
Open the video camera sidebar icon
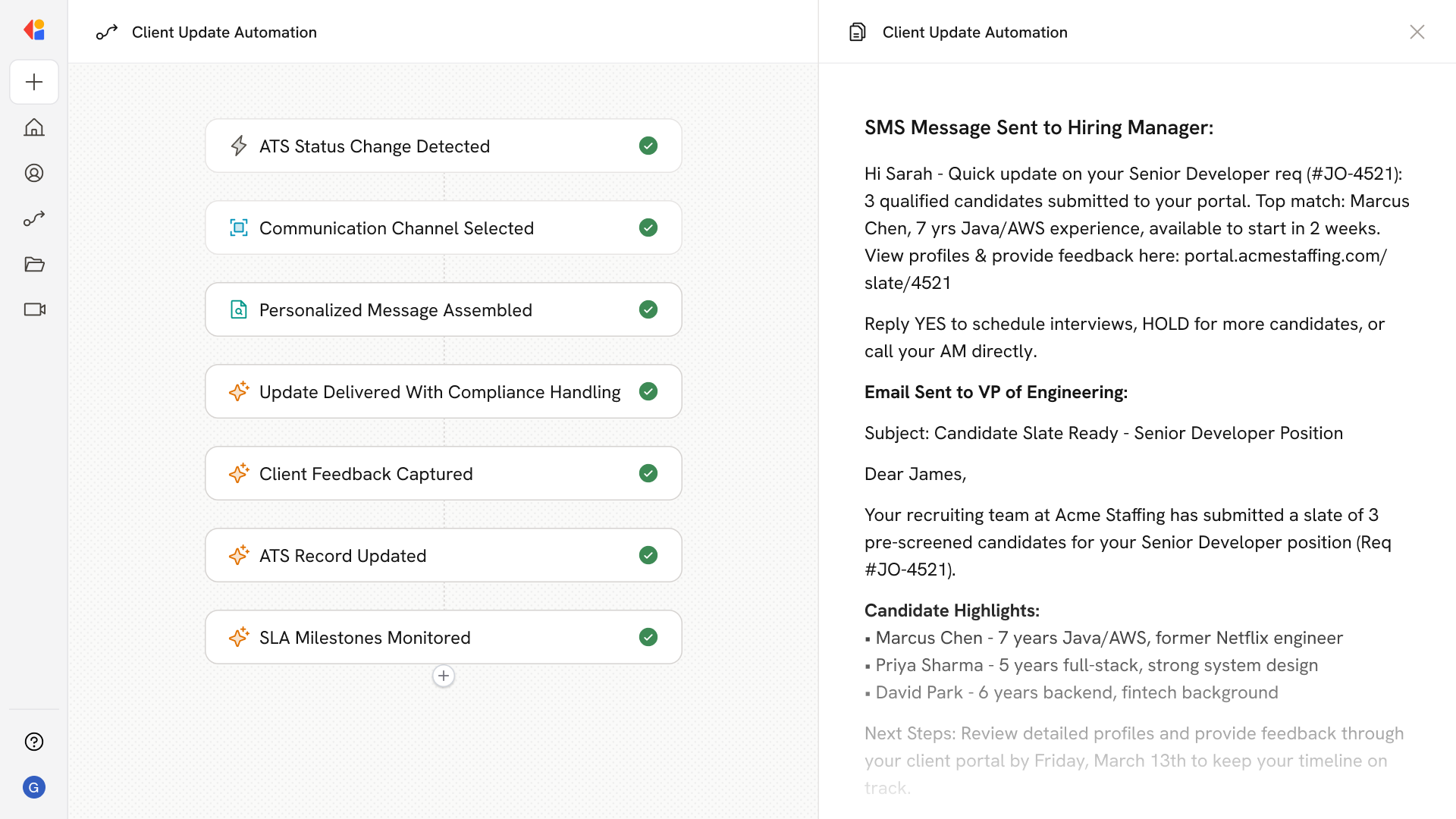tap(34, 309)
